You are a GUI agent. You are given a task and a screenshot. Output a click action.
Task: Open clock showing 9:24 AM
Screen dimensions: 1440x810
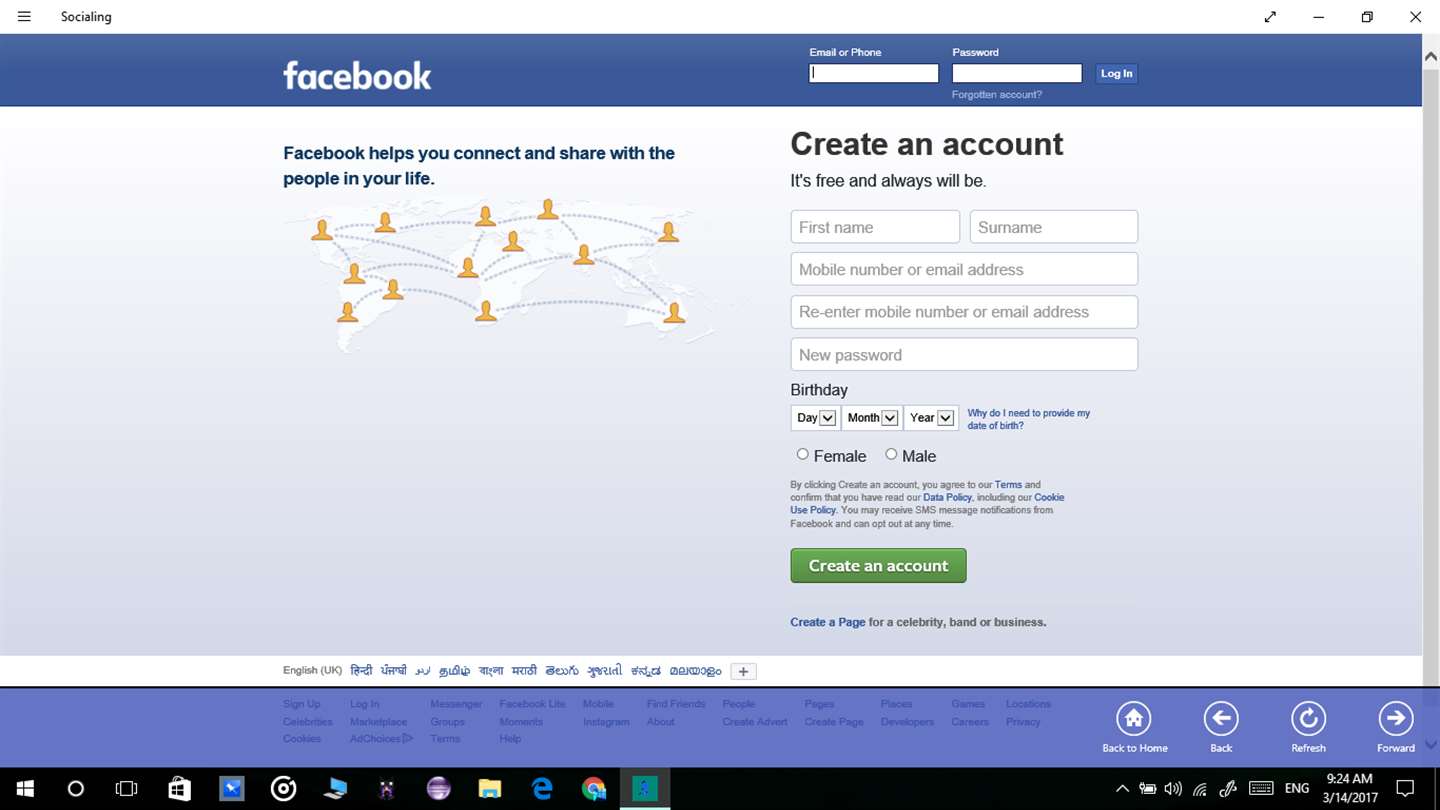1350,779
